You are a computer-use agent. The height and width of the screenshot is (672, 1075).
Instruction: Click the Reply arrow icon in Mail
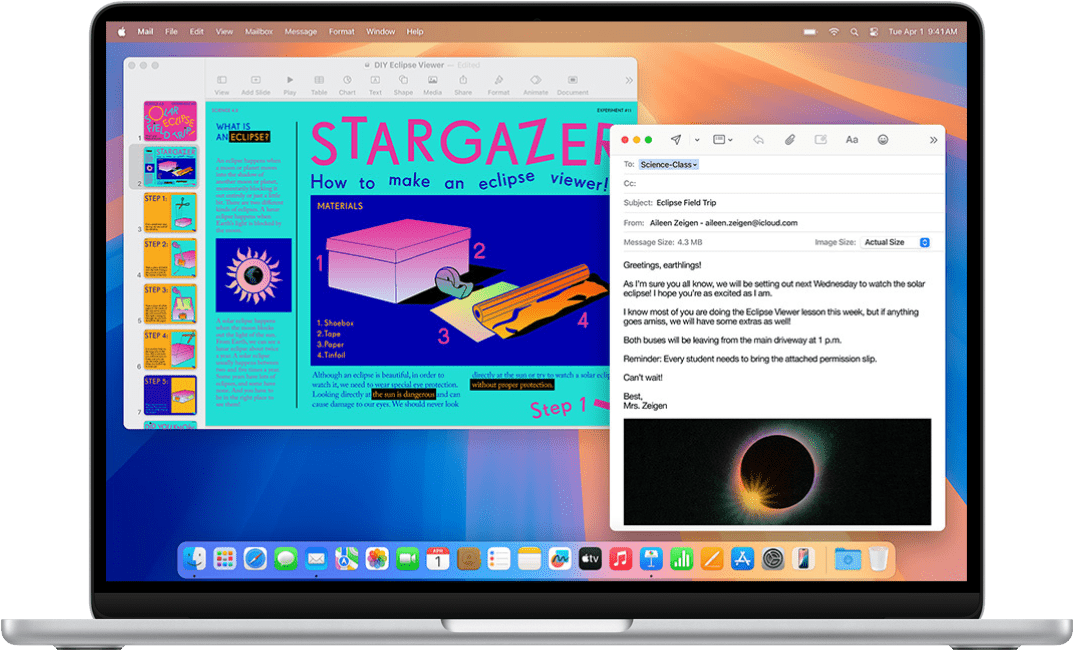point(758,140)
